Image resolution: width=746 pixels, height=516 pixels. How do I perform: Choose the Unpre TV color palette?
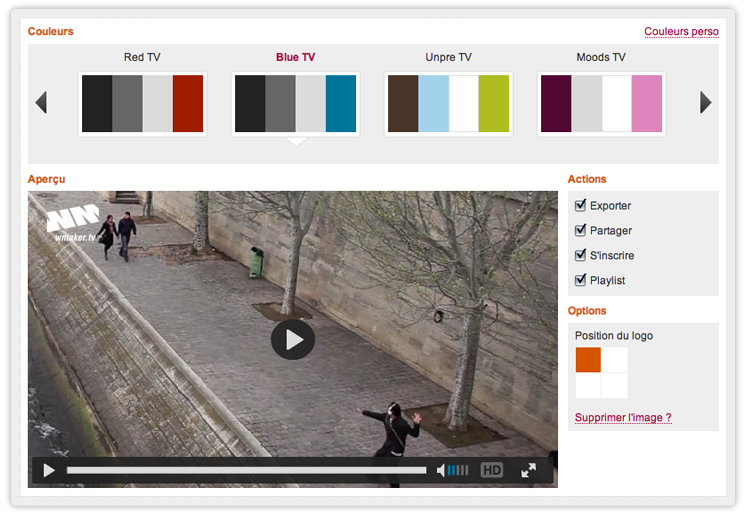(x=448, y=104)
